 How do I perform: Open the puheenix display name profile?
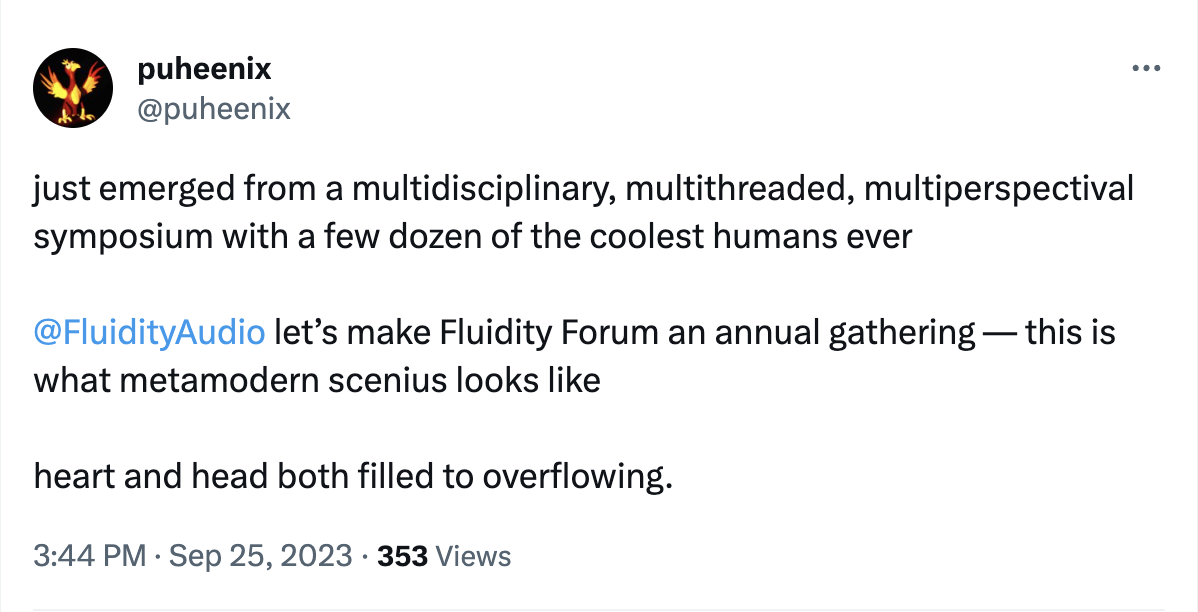[202, 69]
